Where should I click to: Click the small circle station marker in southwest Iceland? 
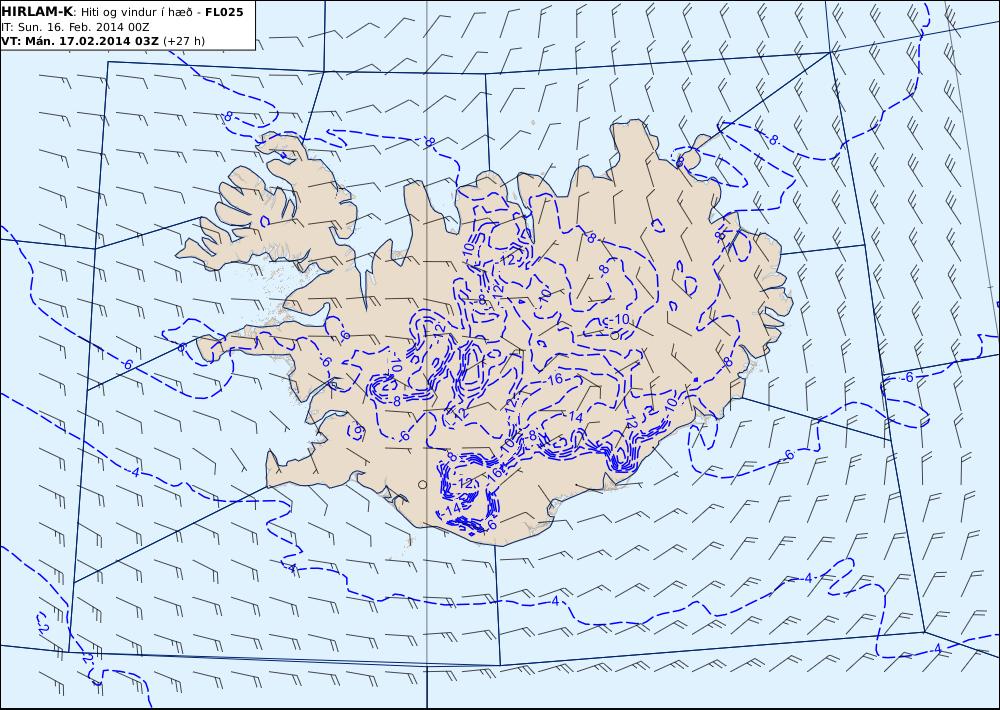click(422, 485)
